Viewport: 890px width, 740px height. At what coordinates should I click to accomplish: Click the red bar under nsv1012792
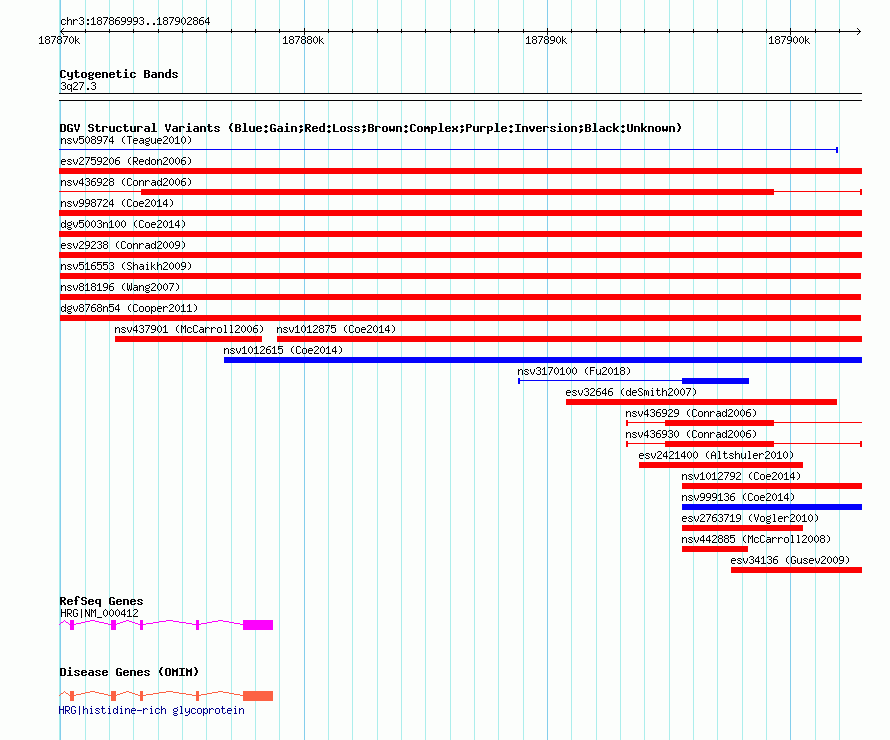pos(772,486)
